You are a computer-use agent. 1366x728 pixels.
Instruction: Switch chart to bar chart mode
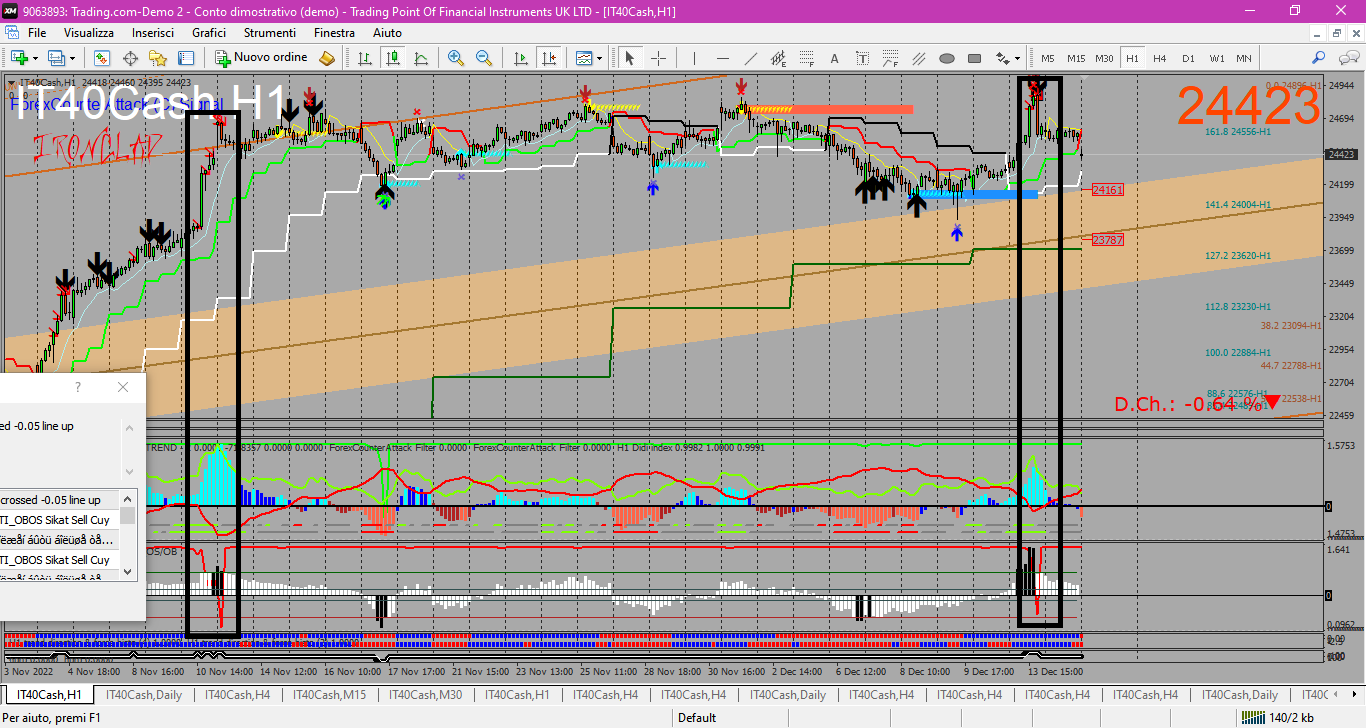tap(363, 58)
